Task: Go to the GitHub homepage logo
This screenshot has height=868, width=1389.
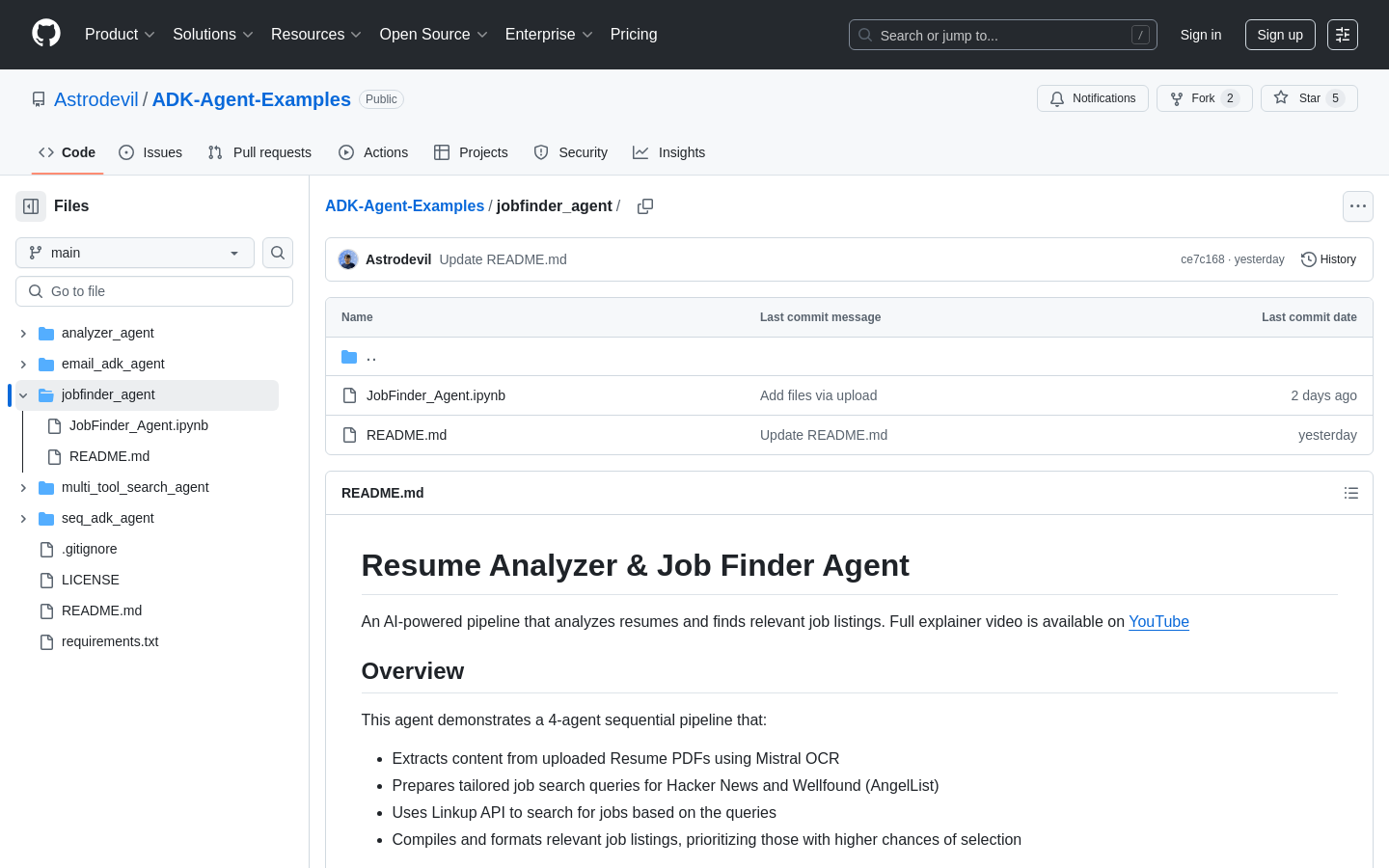Action: pyautogui.click(x=46, y=34)
